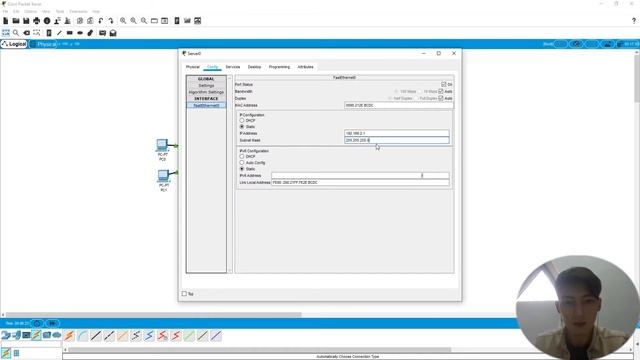Open the Network Devices category icon
This screenshot has width=640, height=360.
[x=6, y=335]
